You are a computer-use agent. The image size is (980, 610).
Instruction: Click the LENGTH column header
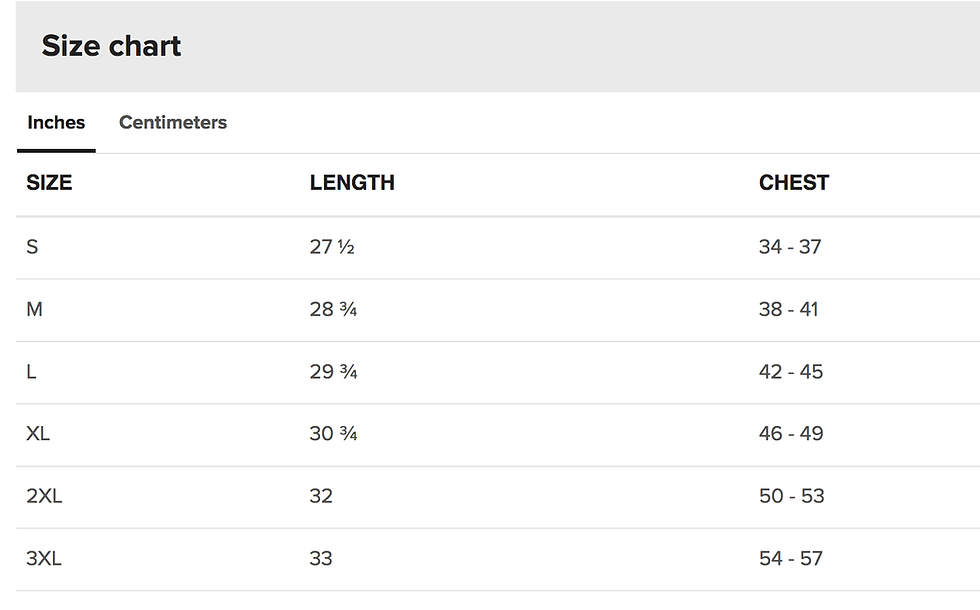[352, 183]
